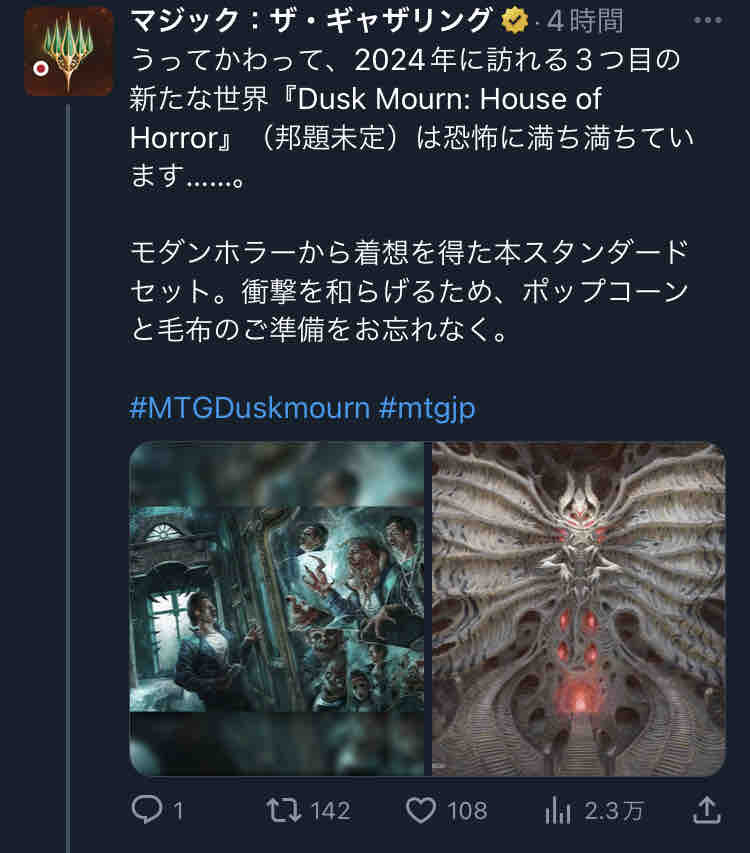The image size is (750, 853).
Task: Like the tweet with heart icon
Action: tap(421, 810)
